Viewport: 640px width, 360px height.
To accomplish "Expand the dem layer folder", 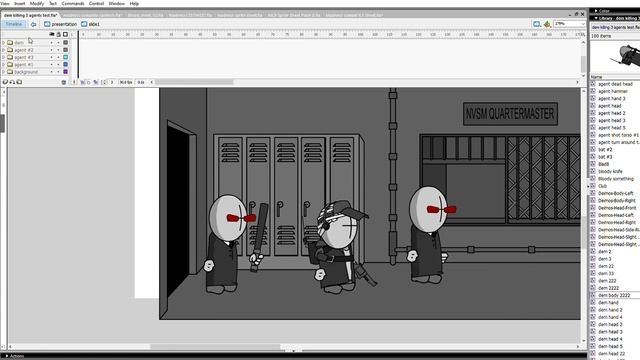I will click(x=4, y=42).
